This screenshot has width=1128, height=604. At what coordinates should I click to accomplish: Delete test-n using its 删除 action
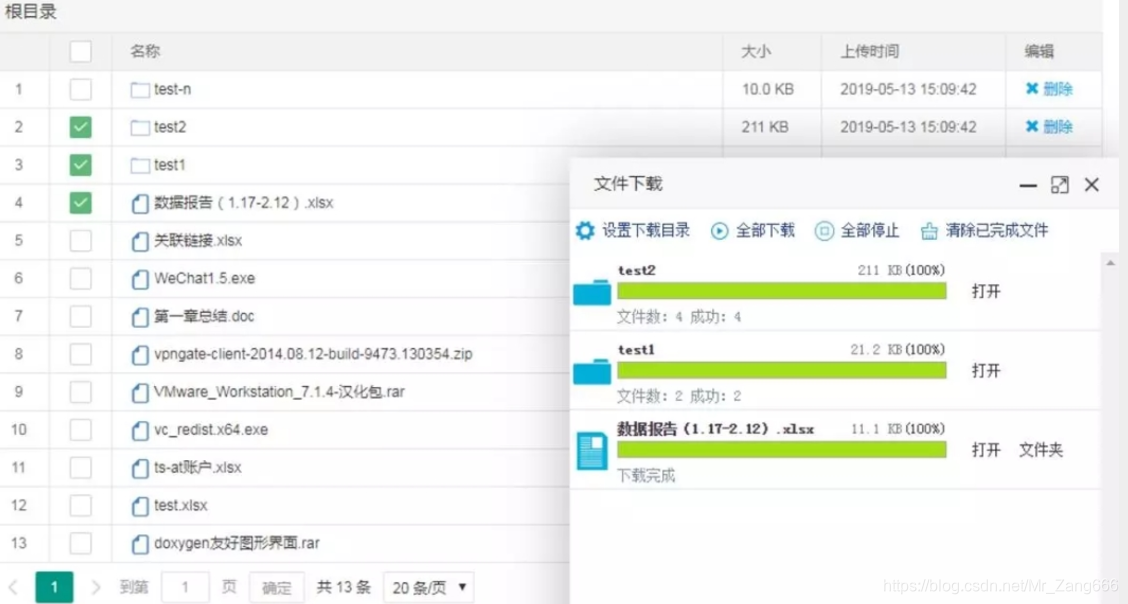pos(1049,89)
